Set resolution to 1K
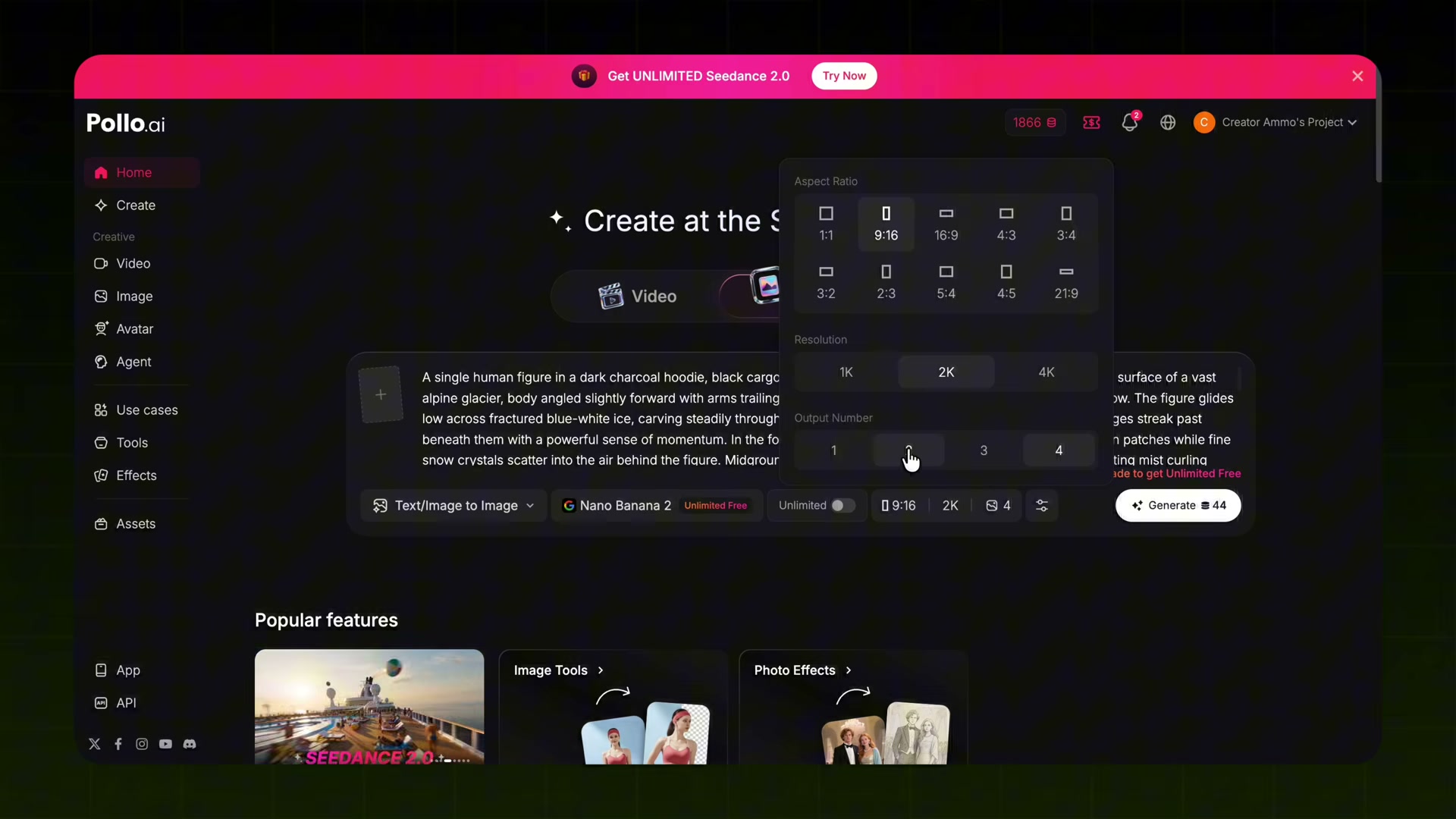The image size is (1456, 819). 846,372
